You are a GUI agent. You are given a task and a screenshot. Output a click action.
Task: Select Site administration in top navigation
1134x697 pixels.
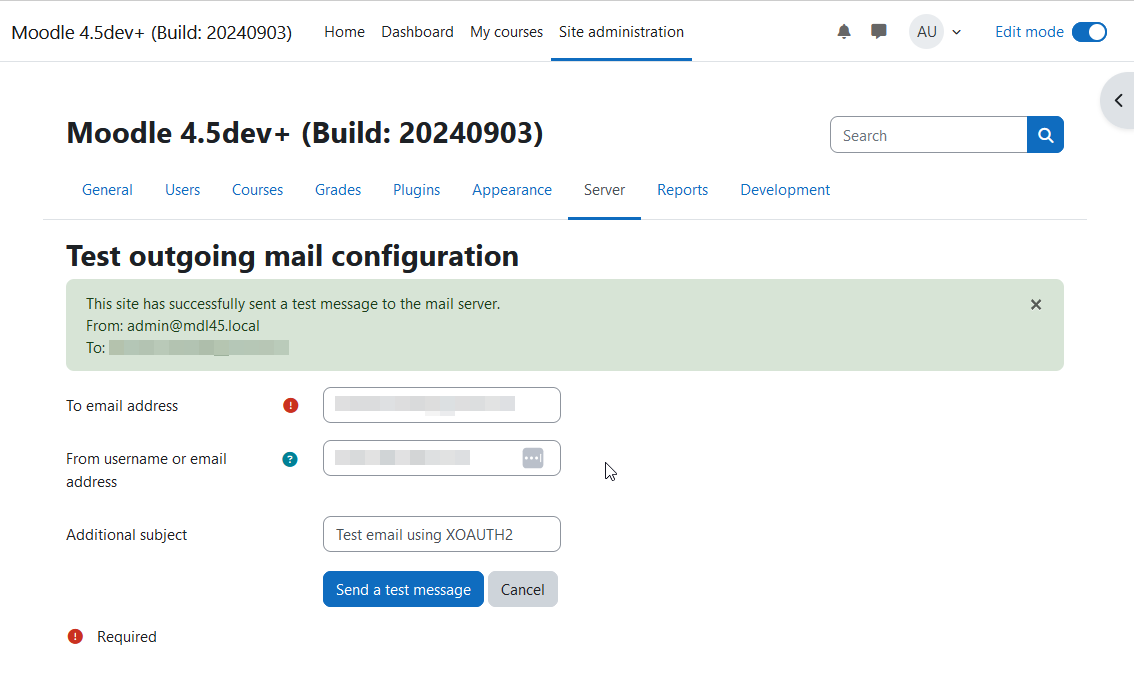tap(621, 32)
